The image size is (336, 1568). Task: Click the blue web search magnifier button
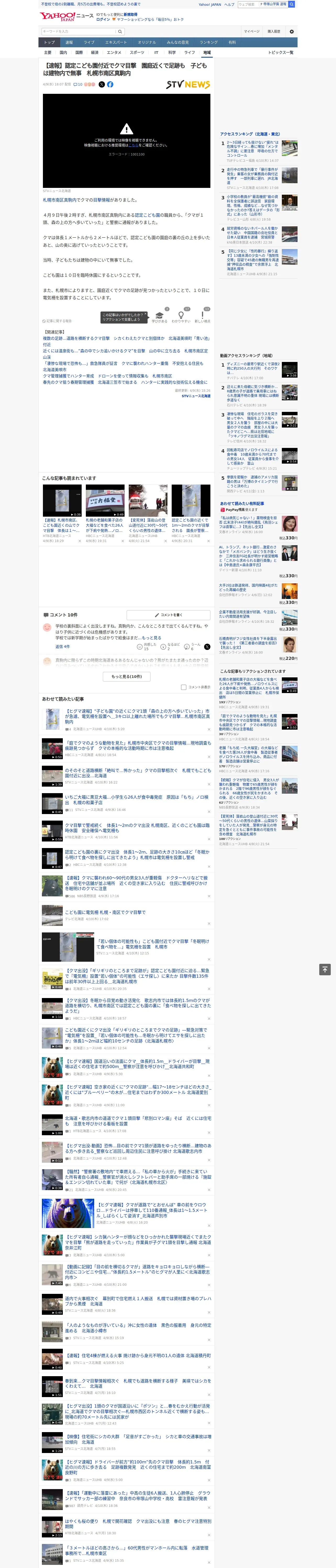[x=292, y=4]
